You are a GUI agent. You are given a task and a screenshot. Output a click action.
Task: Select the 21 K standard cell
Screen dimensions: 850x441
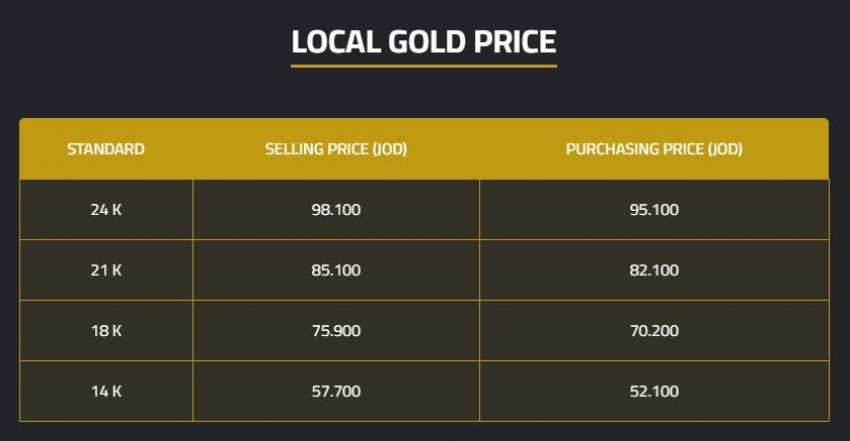pyautogui.click(x=106, y=270)
